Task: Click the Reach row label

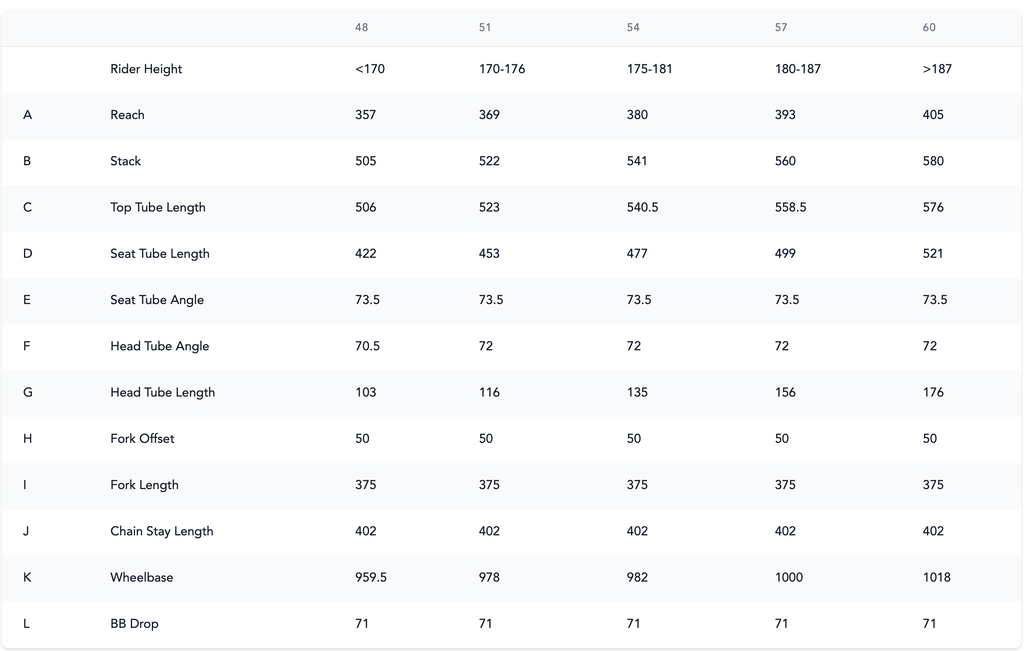Action: pyautogui.click(x=127, y=115)
